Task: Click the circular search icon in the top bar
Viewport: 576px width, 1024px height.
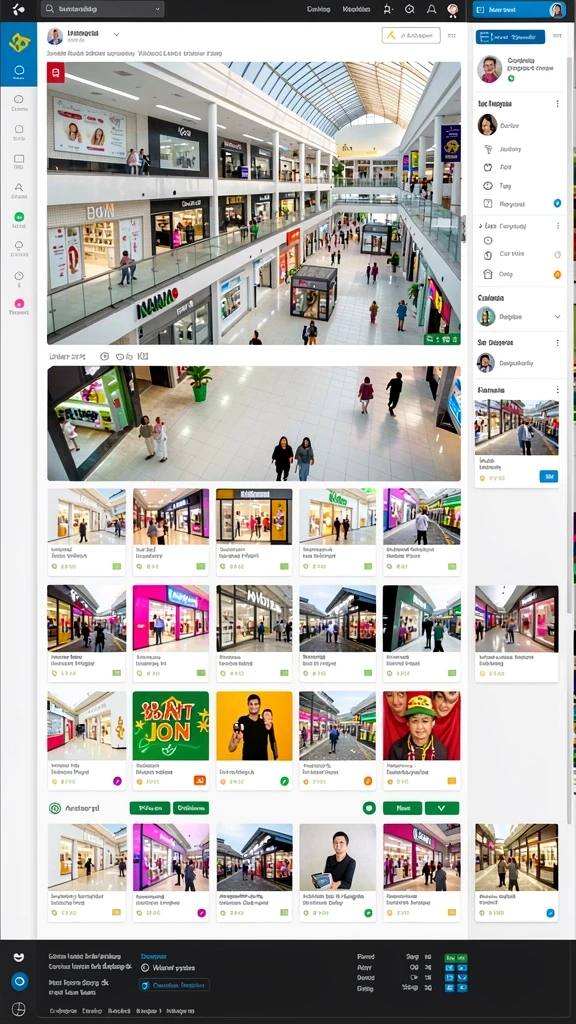Action: 409,9
